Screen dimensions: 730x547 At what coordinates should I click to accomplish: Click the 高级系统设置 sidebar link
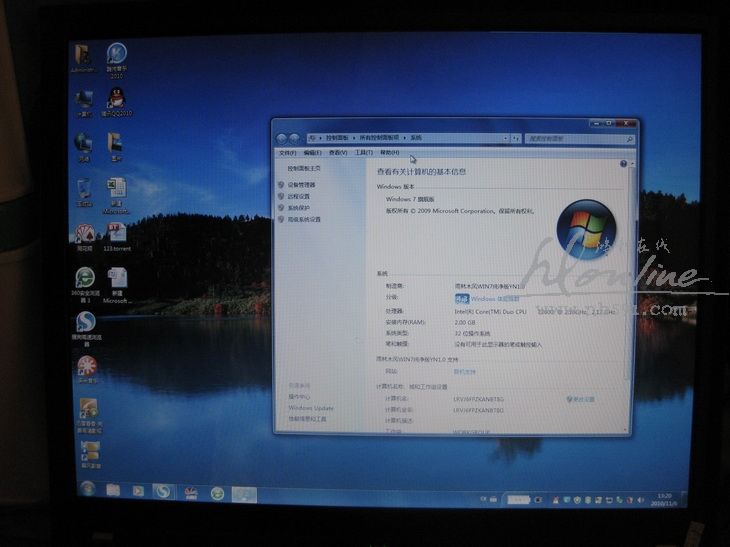click(x=304, y=219)
